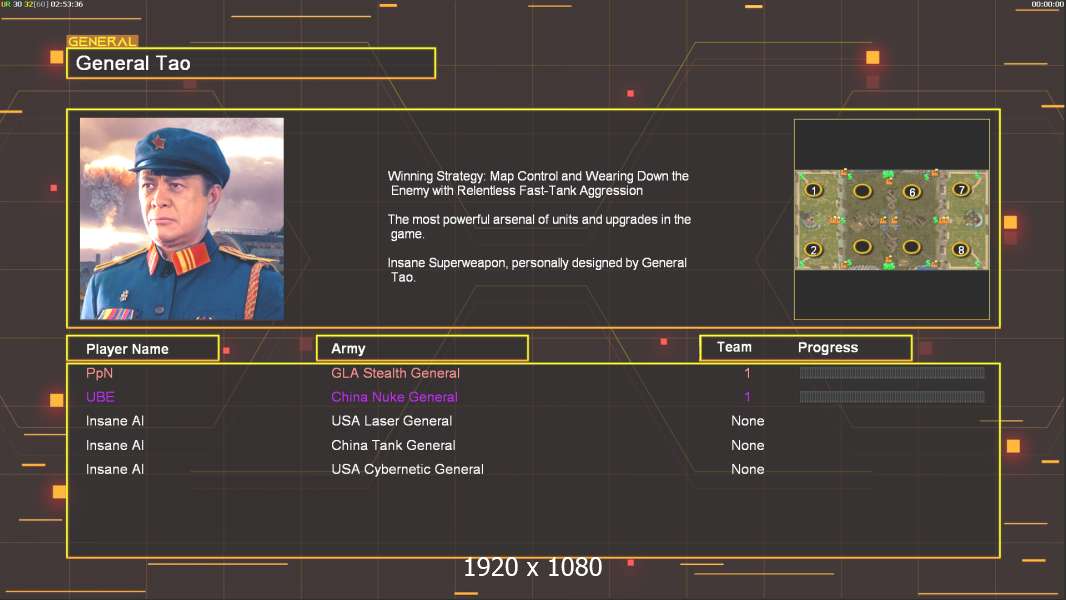Click General Tao's portrait image
The width and height of the screenshot is (1066, 600).
point(182,219)
